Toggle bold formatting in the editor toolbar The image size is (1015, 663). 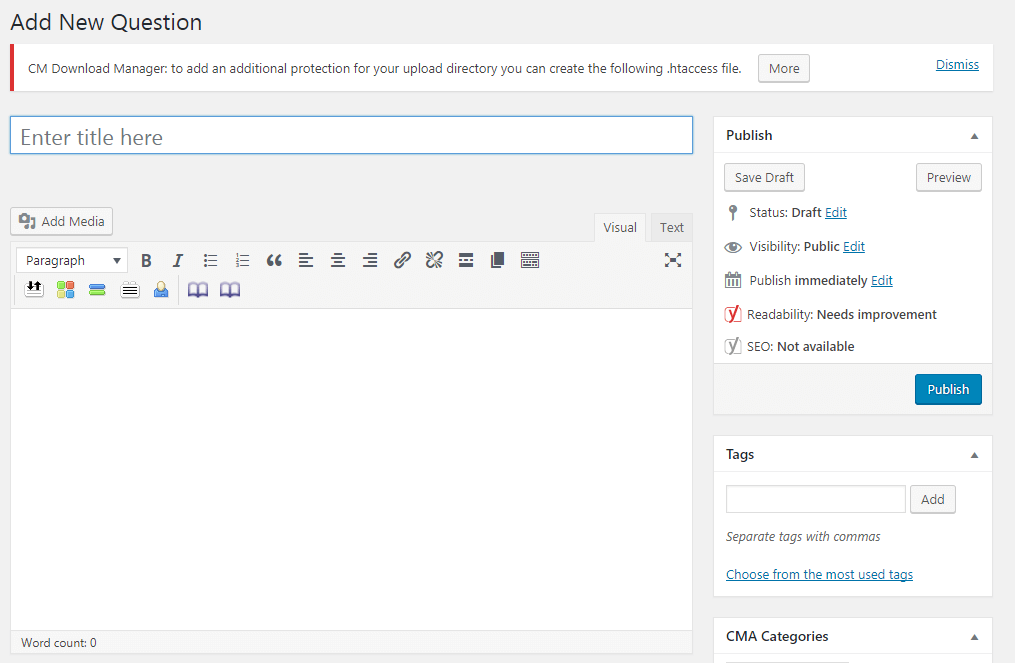[x=146, y=260]
